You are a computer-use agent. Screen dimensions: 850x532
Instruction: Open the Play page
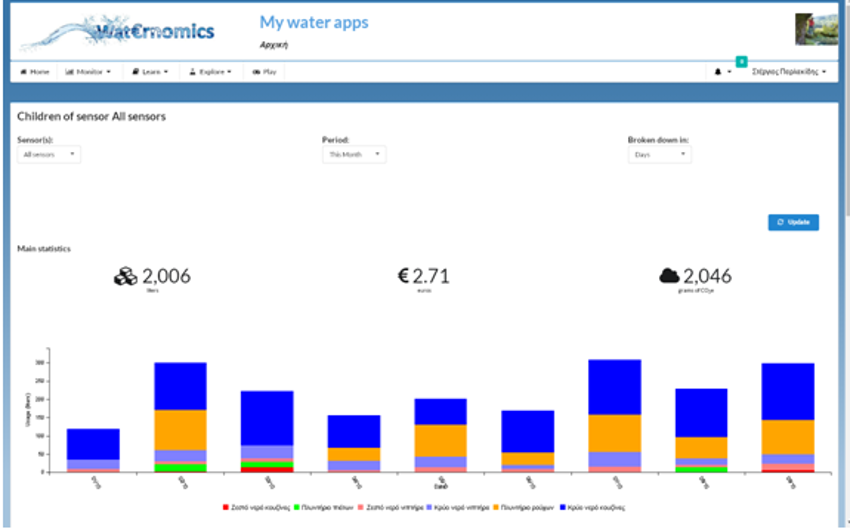tap(265, 72)
